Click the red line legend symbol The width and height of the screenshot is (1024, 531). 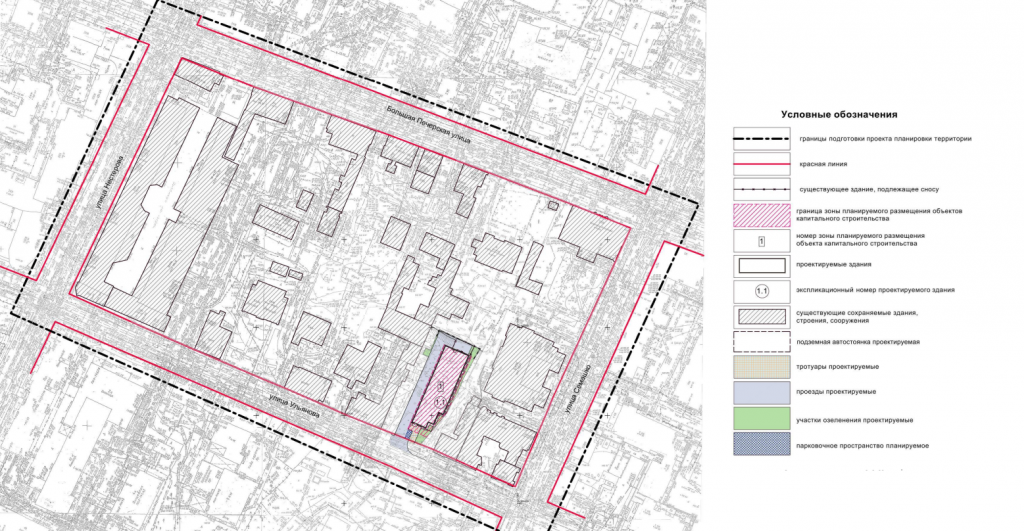[x=760, y=164]
